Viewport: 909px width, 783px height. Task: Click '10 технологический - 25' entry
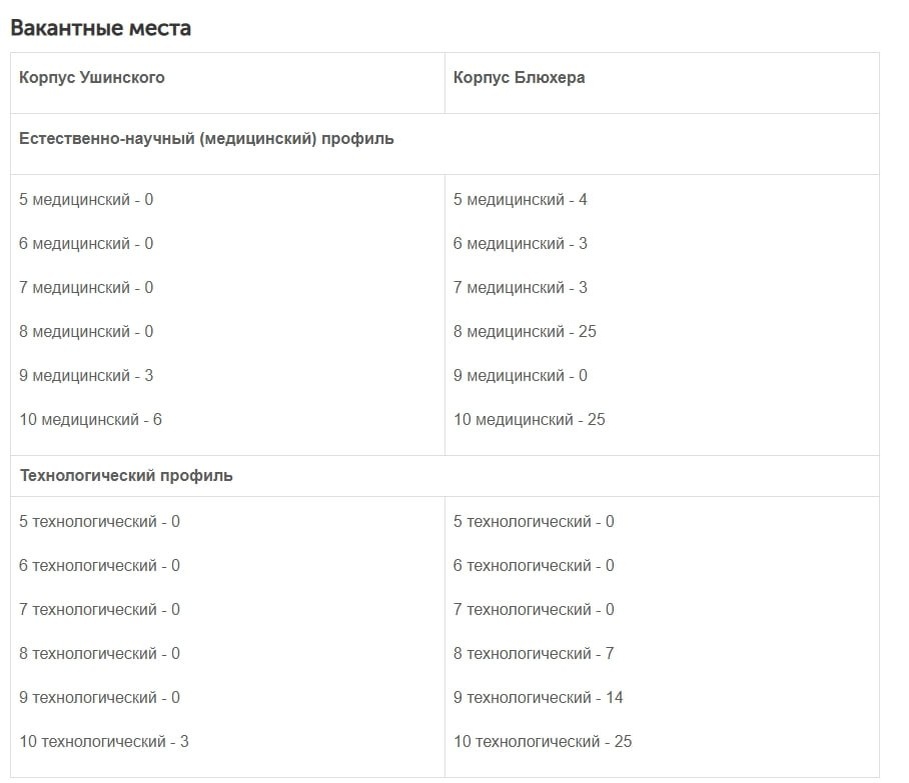542,742
